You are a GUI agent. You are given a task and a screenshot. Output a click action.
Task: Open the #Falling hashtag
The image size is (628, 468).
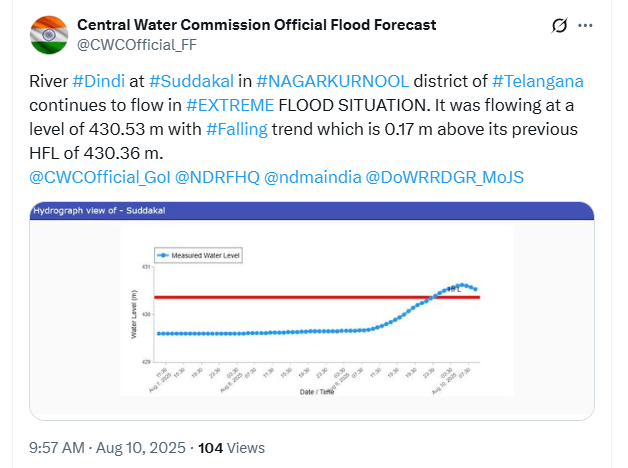pyautogui.click(x=236, y=130)
